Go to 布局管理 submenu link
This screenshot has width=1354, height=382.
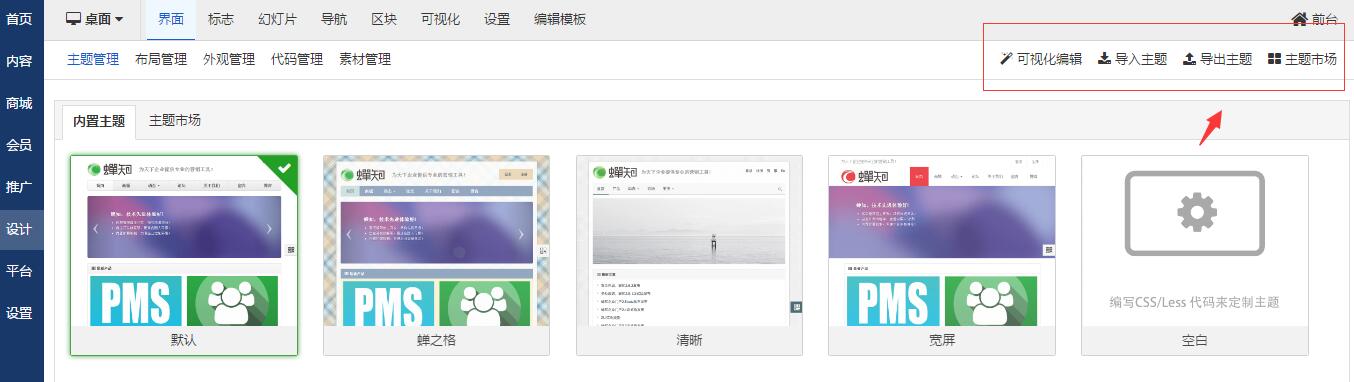(x=161, y=59)
